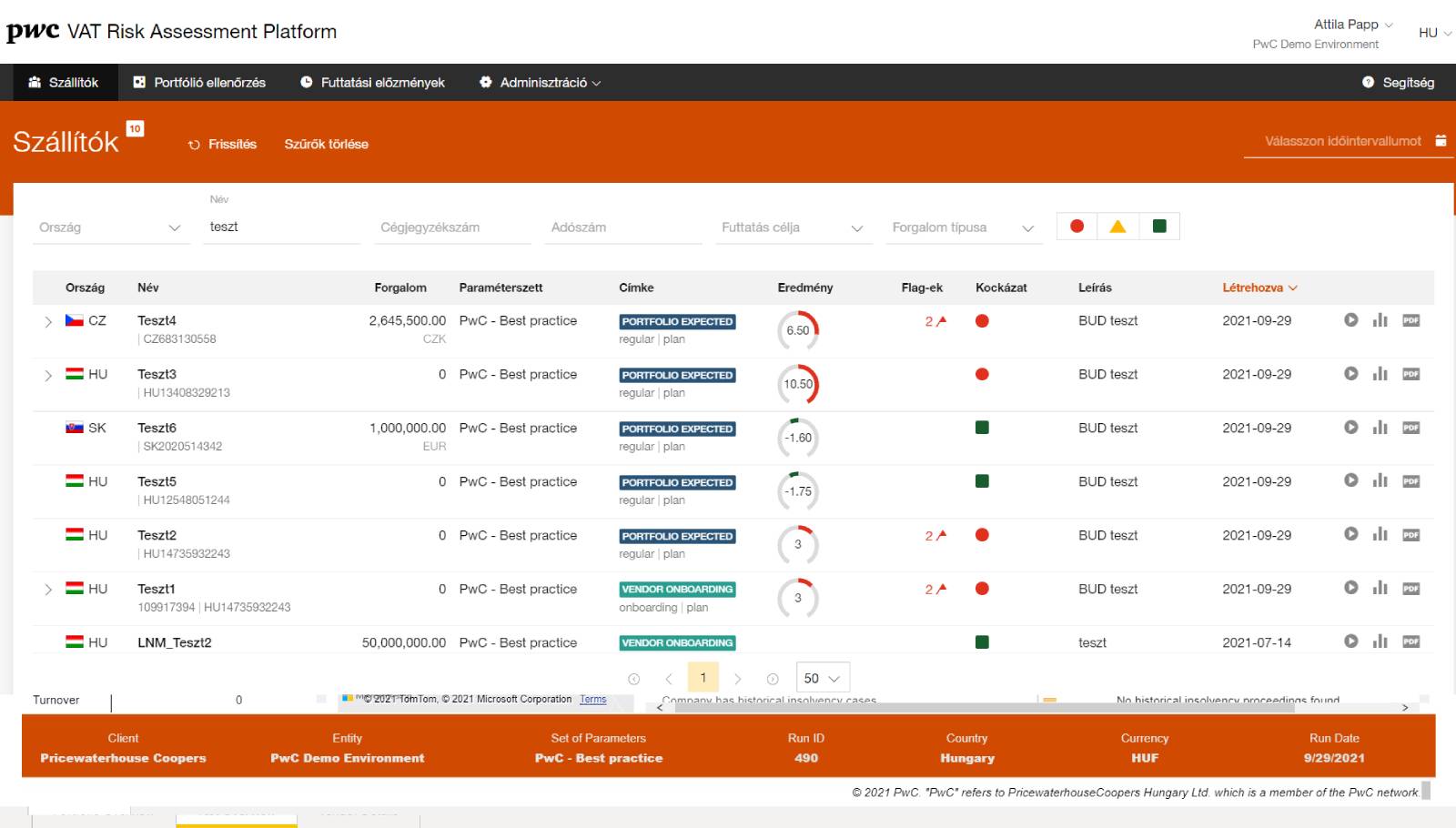Open PDF icon for LNM_Teszt2 row
Viewport: 1456px width, 828px height.
[x=1411, y=641]
